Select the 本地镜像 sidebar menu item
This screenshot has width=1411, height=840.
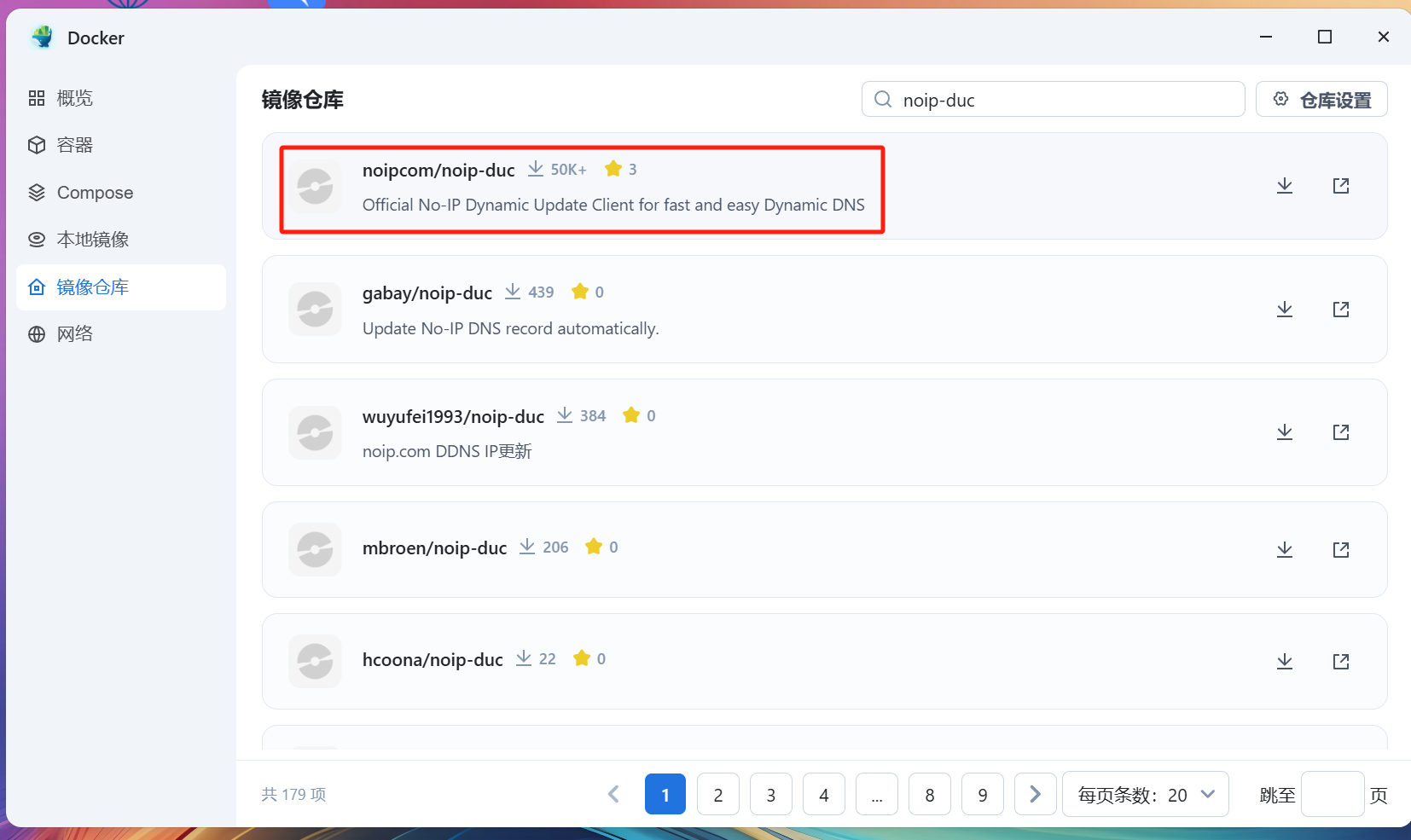pos(92,239)
